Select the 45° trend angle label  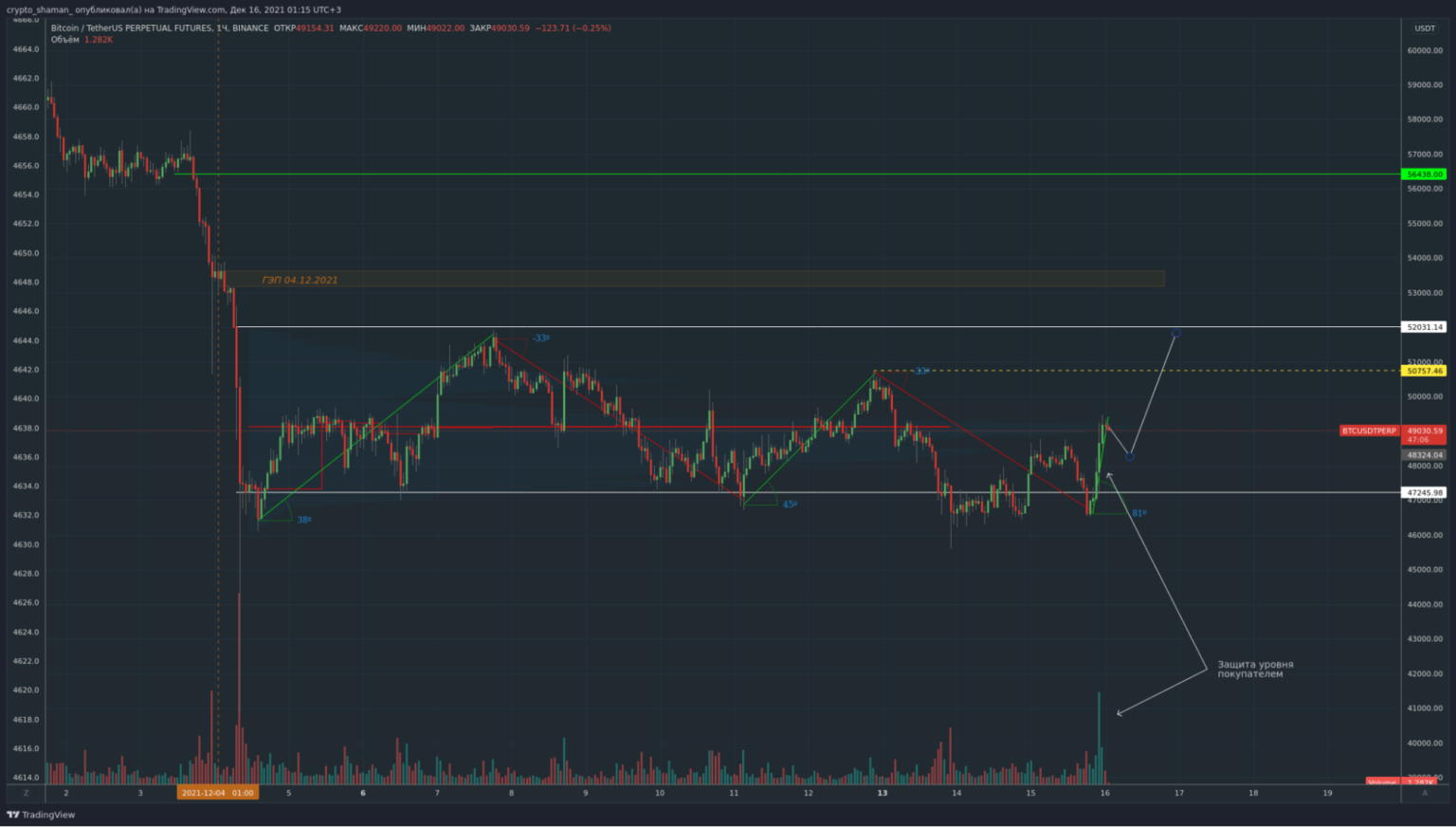pos(789,505)
